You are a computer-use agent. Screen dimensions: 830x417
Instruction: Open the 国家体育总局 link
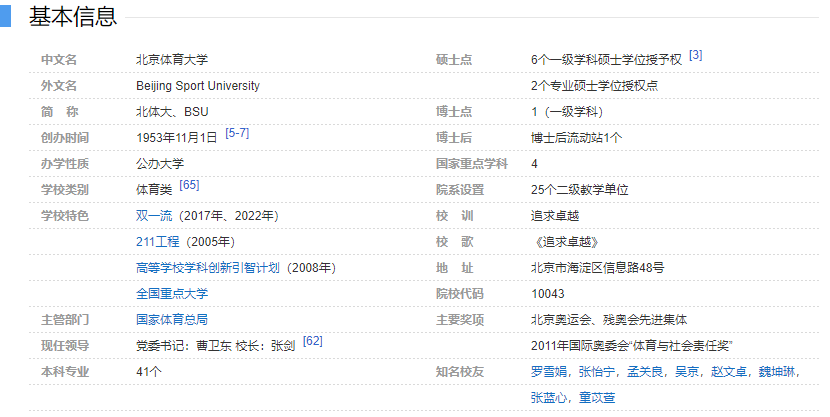[x=172, y=319]
